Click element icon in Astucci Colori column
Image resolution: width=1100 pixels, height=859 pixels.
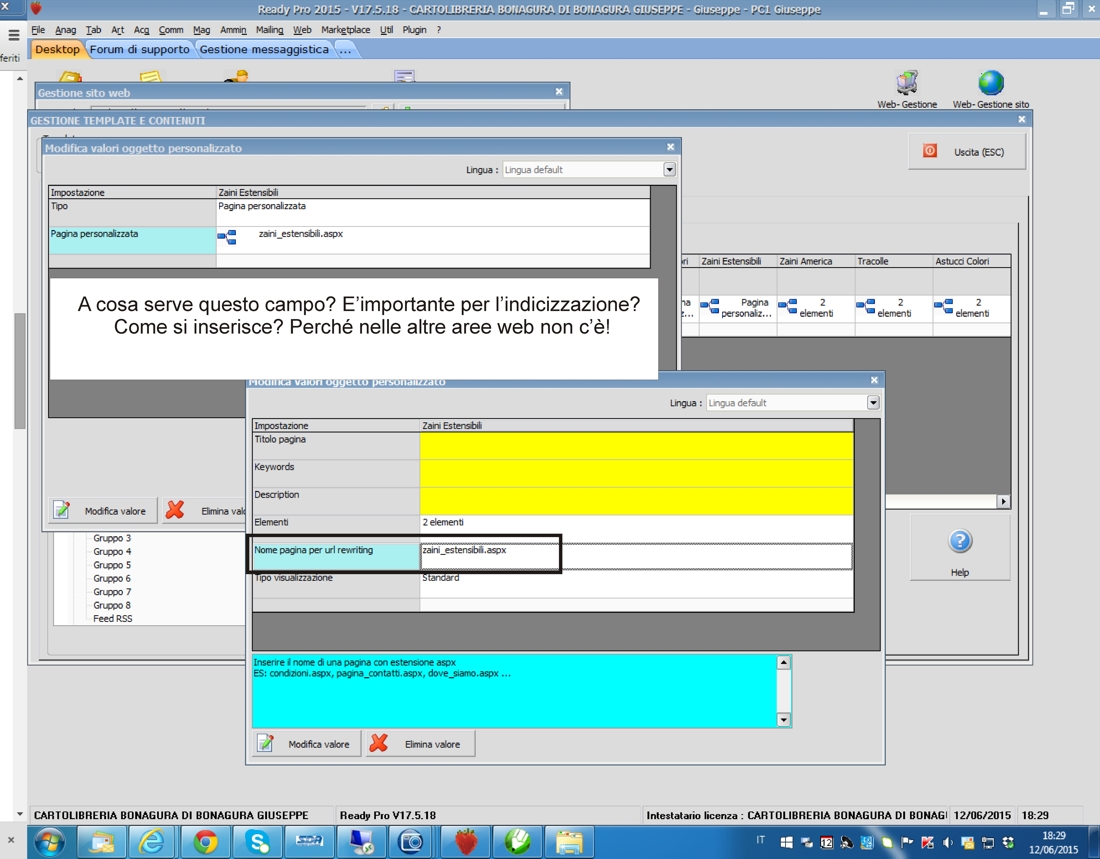coord(943,306)
